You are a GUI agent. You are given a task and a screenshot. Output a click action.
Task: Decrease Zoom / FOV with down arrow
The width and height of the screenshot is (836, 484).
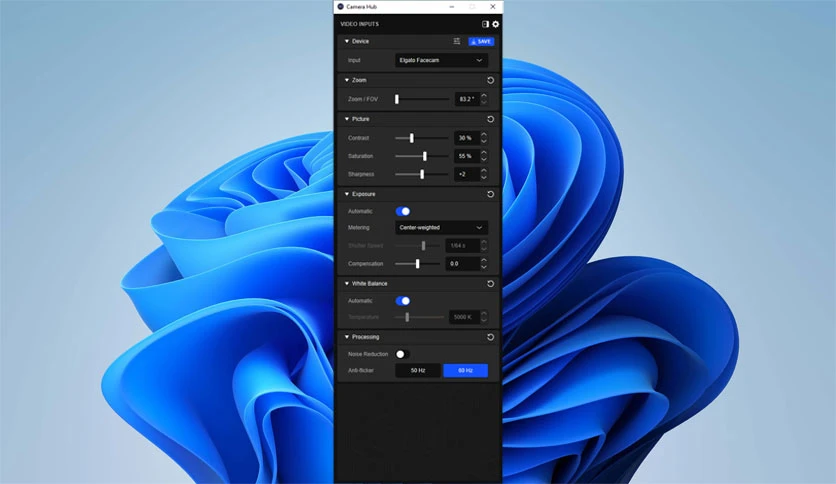484,102
